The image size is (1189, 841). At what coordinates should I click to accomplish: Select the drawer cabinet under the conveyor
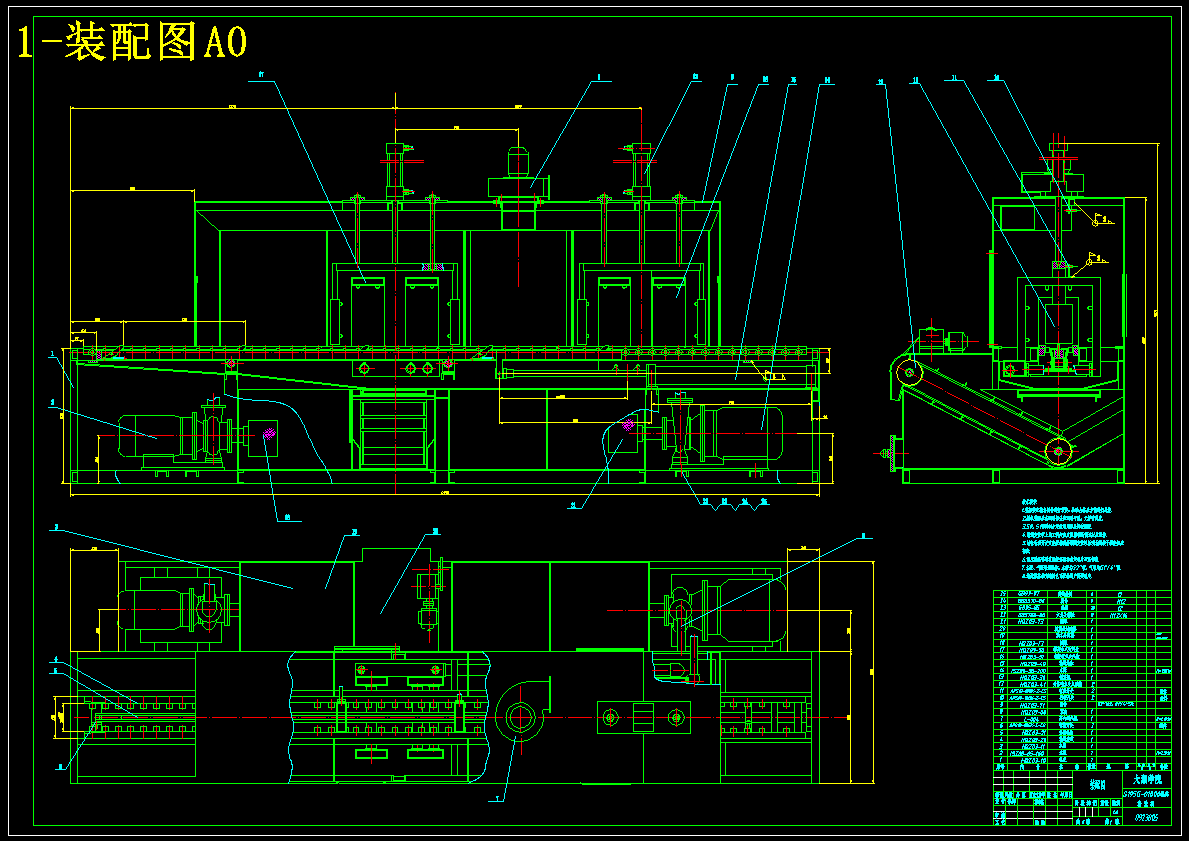(394, 432)
